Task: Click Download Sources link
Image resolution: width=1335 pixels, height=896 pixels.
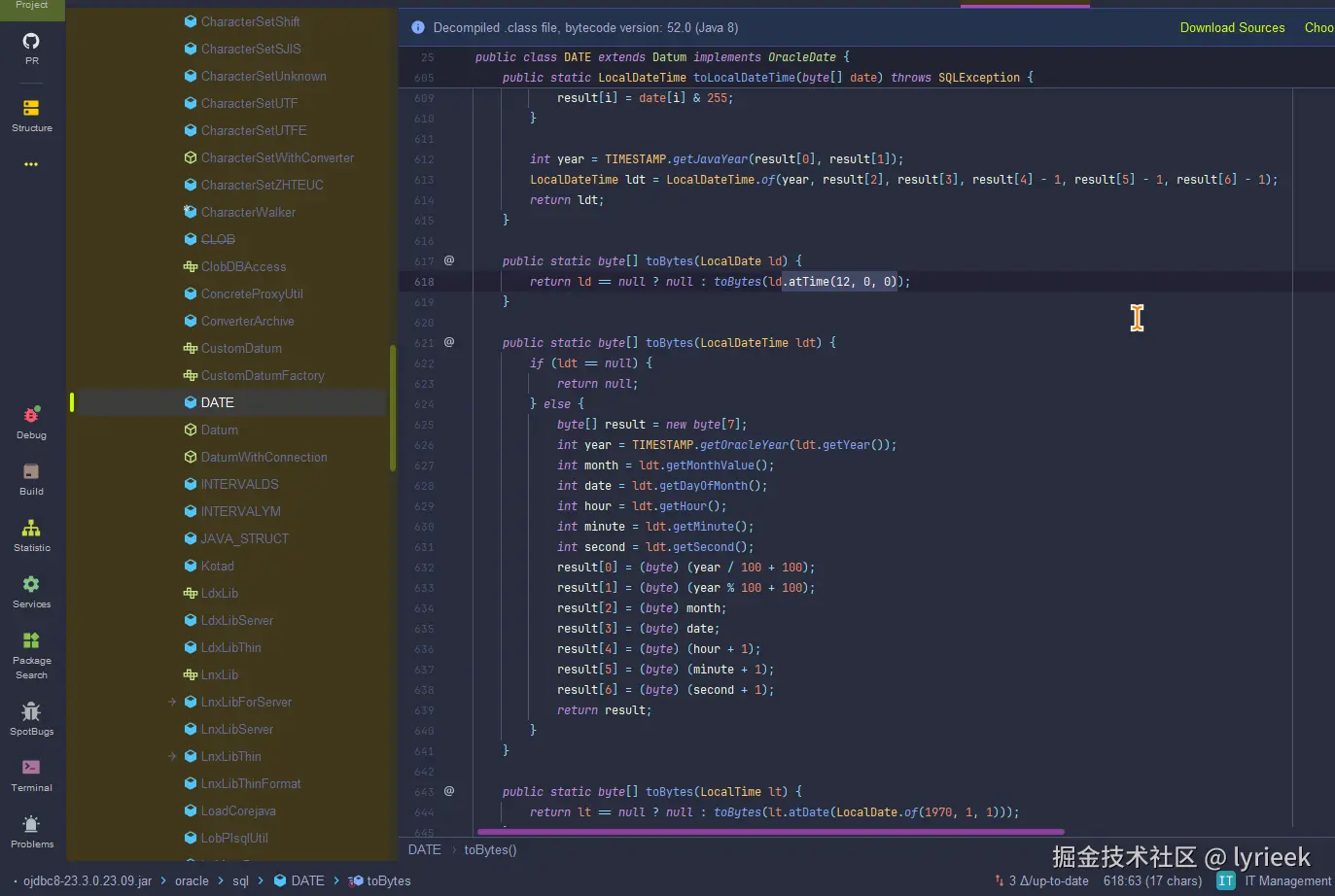Action: tap(1232, 27)
